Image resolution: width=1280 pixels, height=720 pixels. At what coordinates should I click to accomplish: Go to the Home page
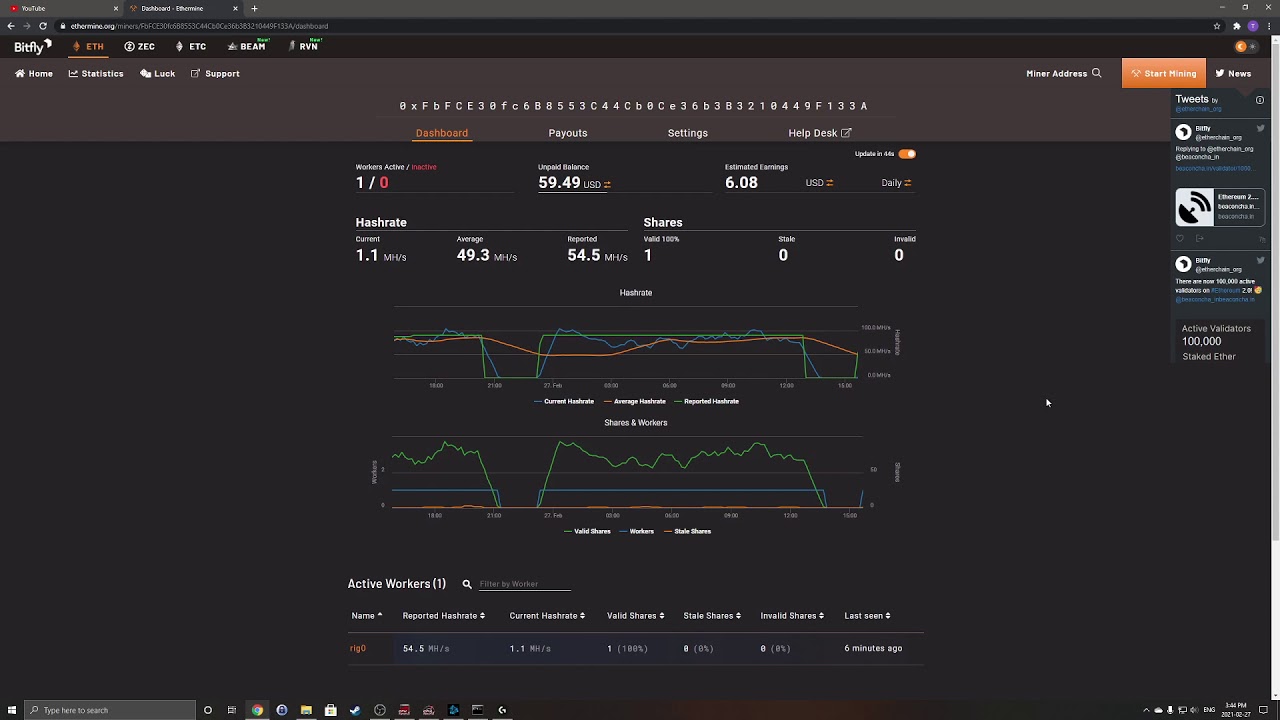[34, 73]
